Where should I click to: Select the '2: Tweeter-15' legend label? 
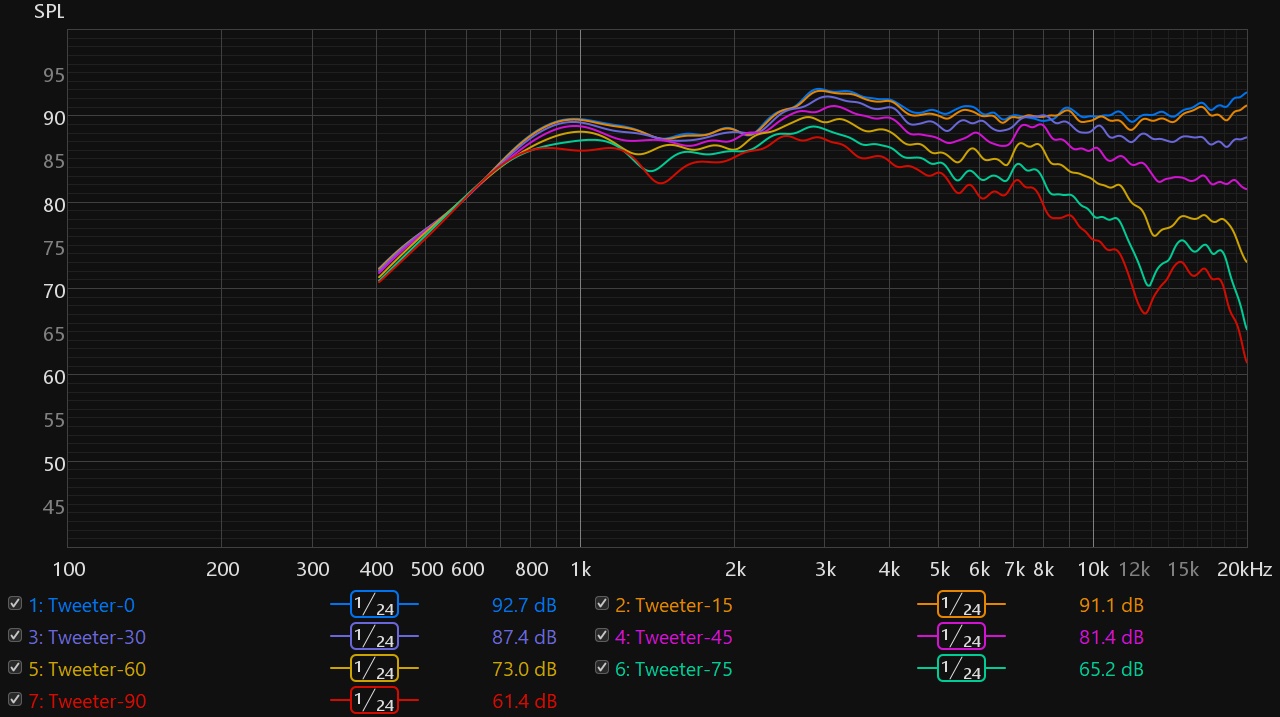click(674, 605)
